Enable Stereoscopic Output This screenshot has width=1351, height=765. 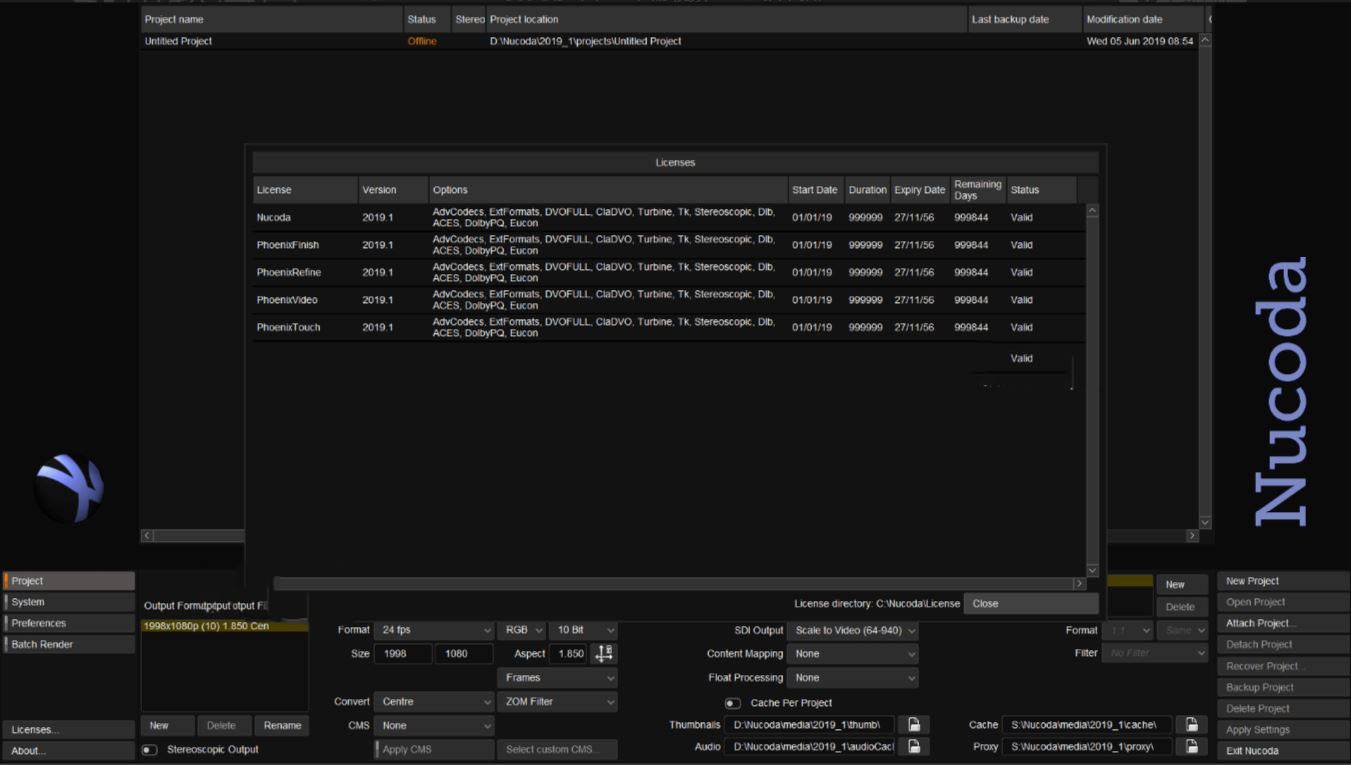[150, 750]
